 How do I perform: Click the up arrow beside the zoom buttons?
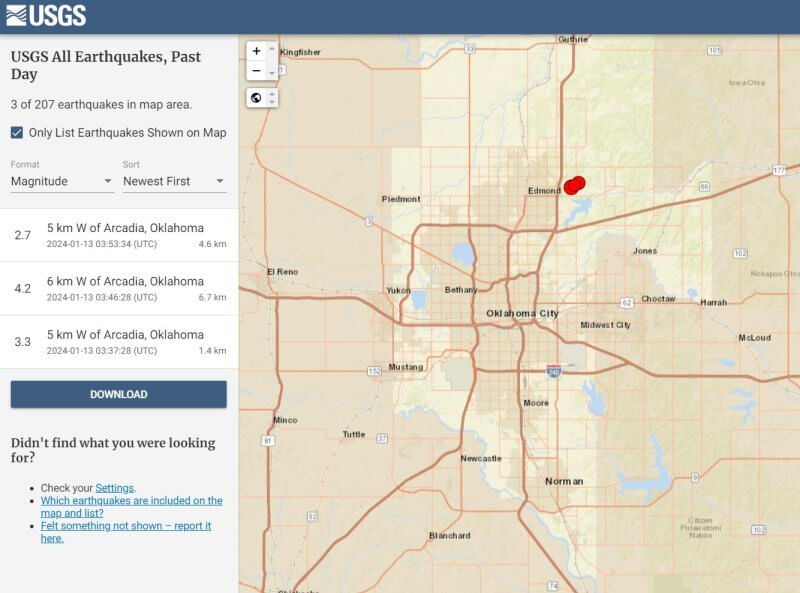[x=271, y=49]
